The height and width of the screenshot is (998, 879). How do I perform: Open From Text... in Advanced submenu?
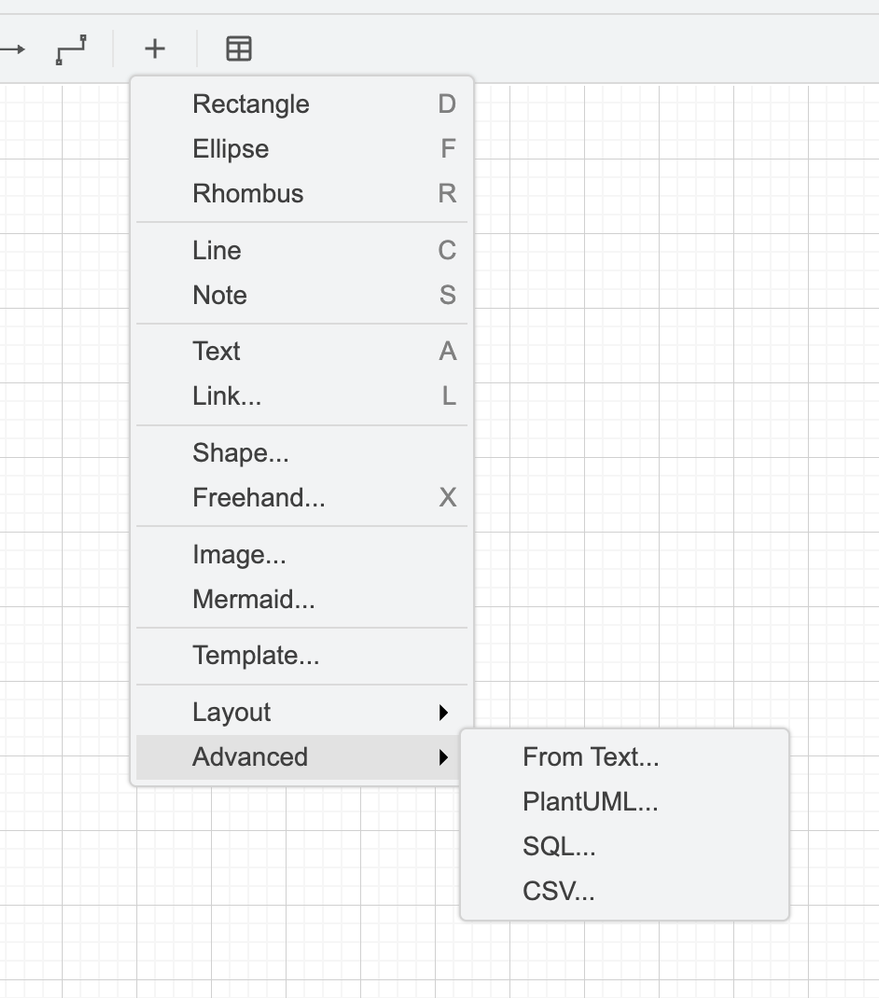coord(591,757)
